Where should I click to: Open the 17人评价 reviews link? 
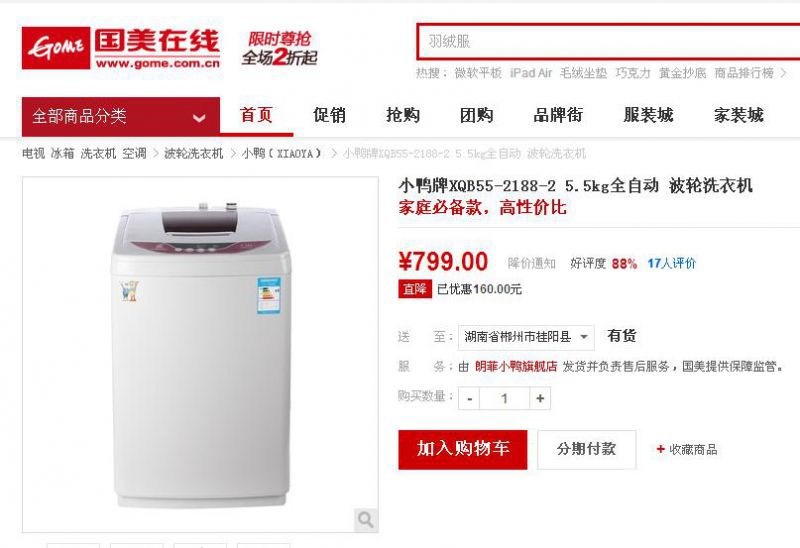671,263
